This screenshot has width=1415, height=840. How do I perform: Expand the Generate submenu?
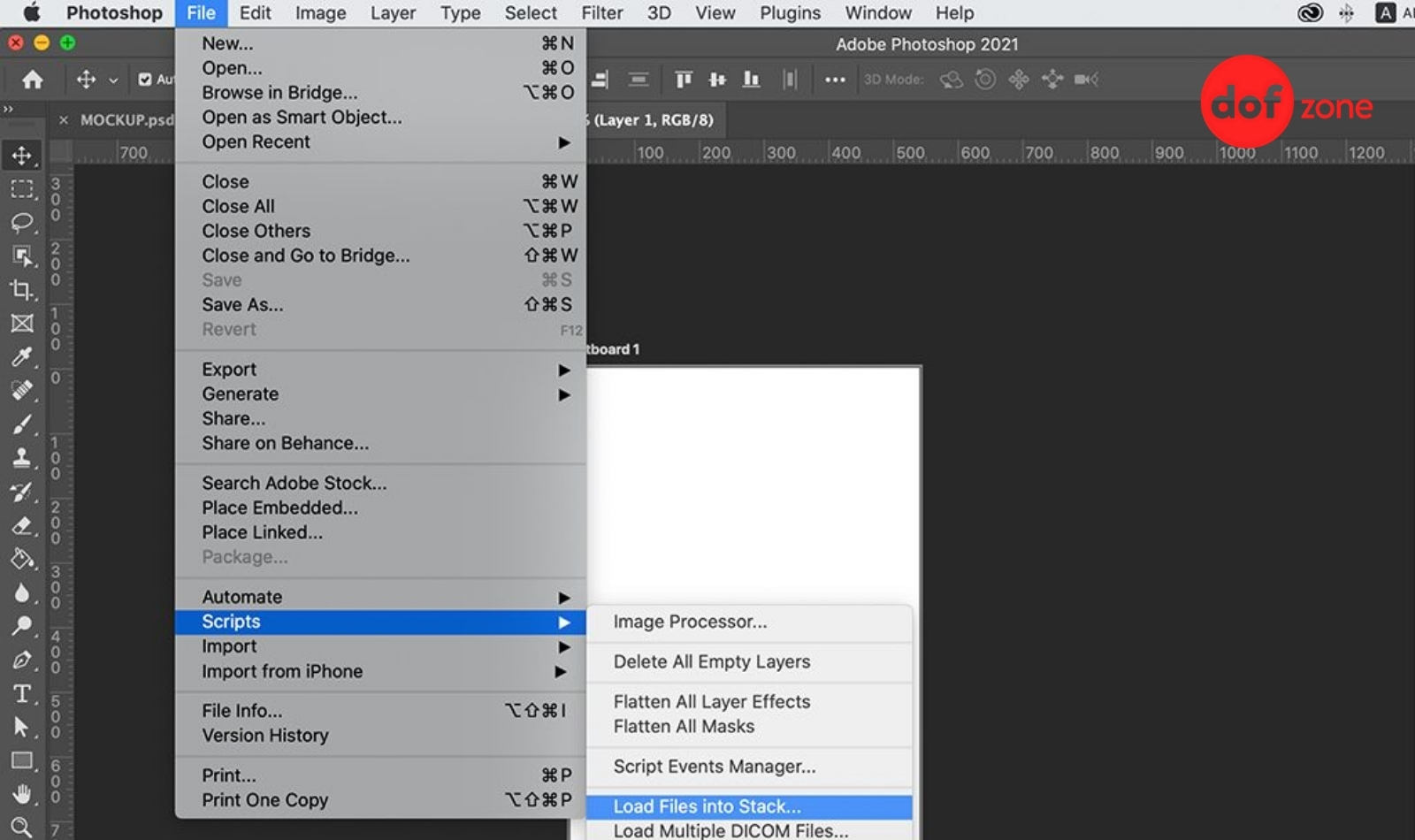[380, 394]
